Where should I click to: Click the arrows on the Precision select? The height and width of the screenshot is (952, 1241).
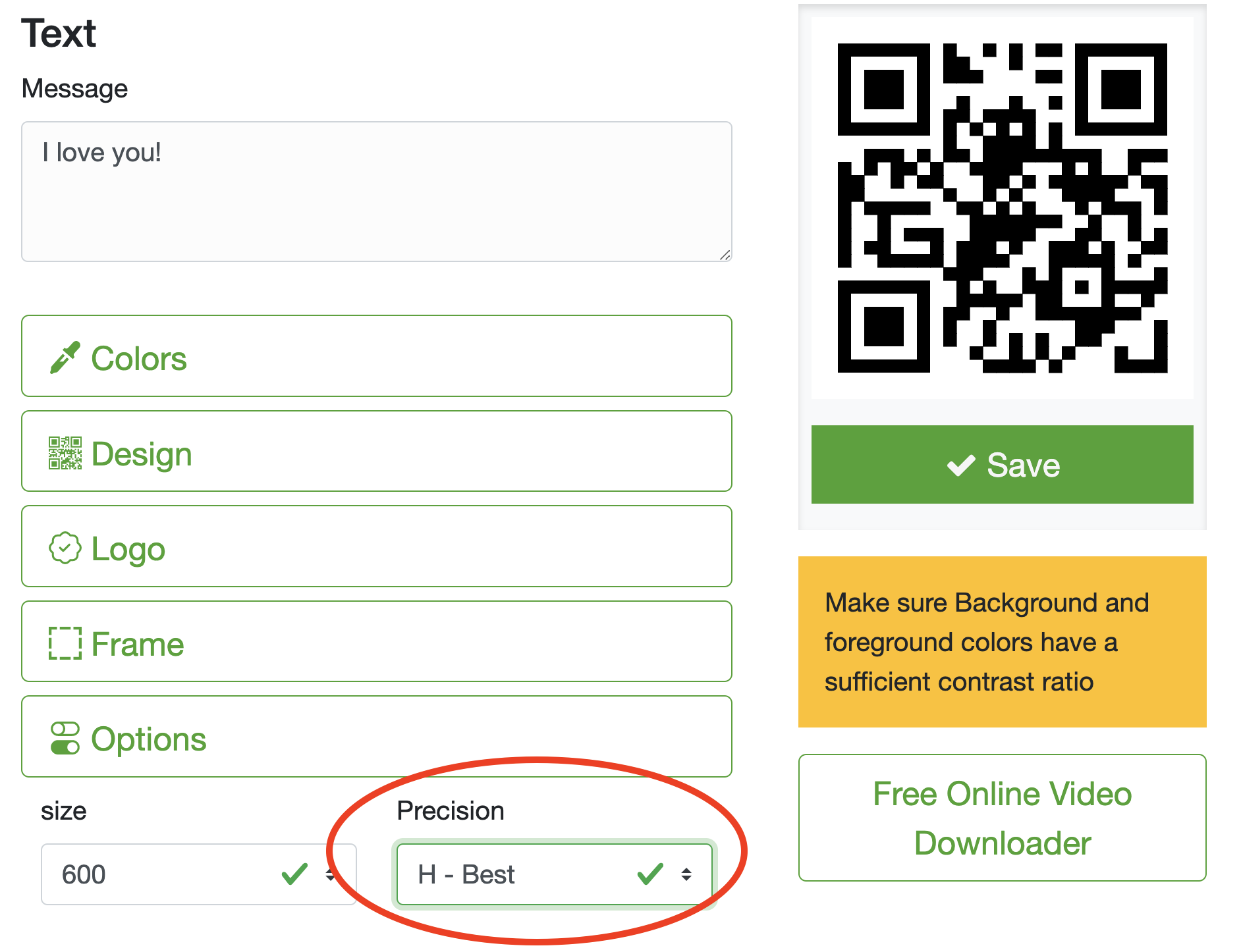tap(686, 874)
